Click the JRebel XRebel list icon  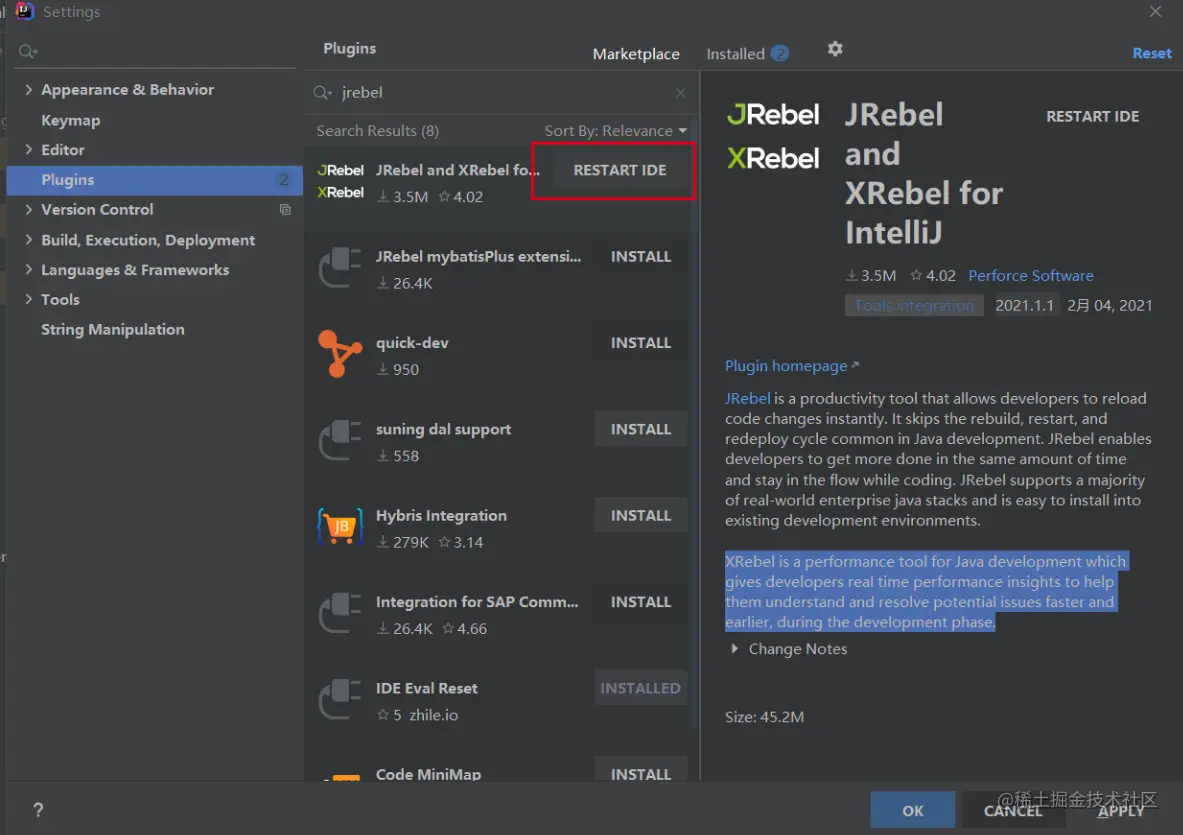coord(340,181)
